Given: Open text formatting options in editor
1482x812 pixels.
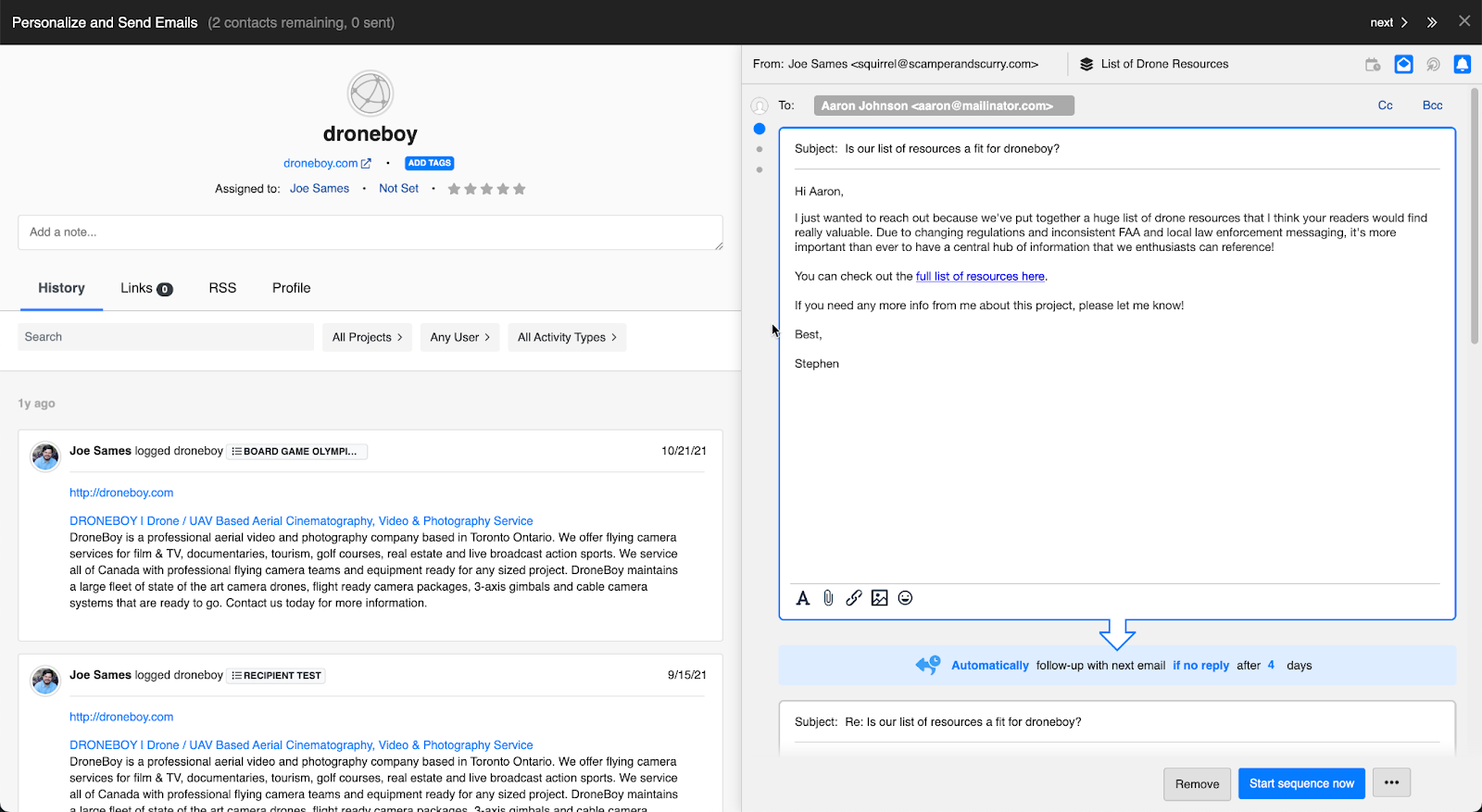Looking at the screenshot, I should [x=803, y=598].
